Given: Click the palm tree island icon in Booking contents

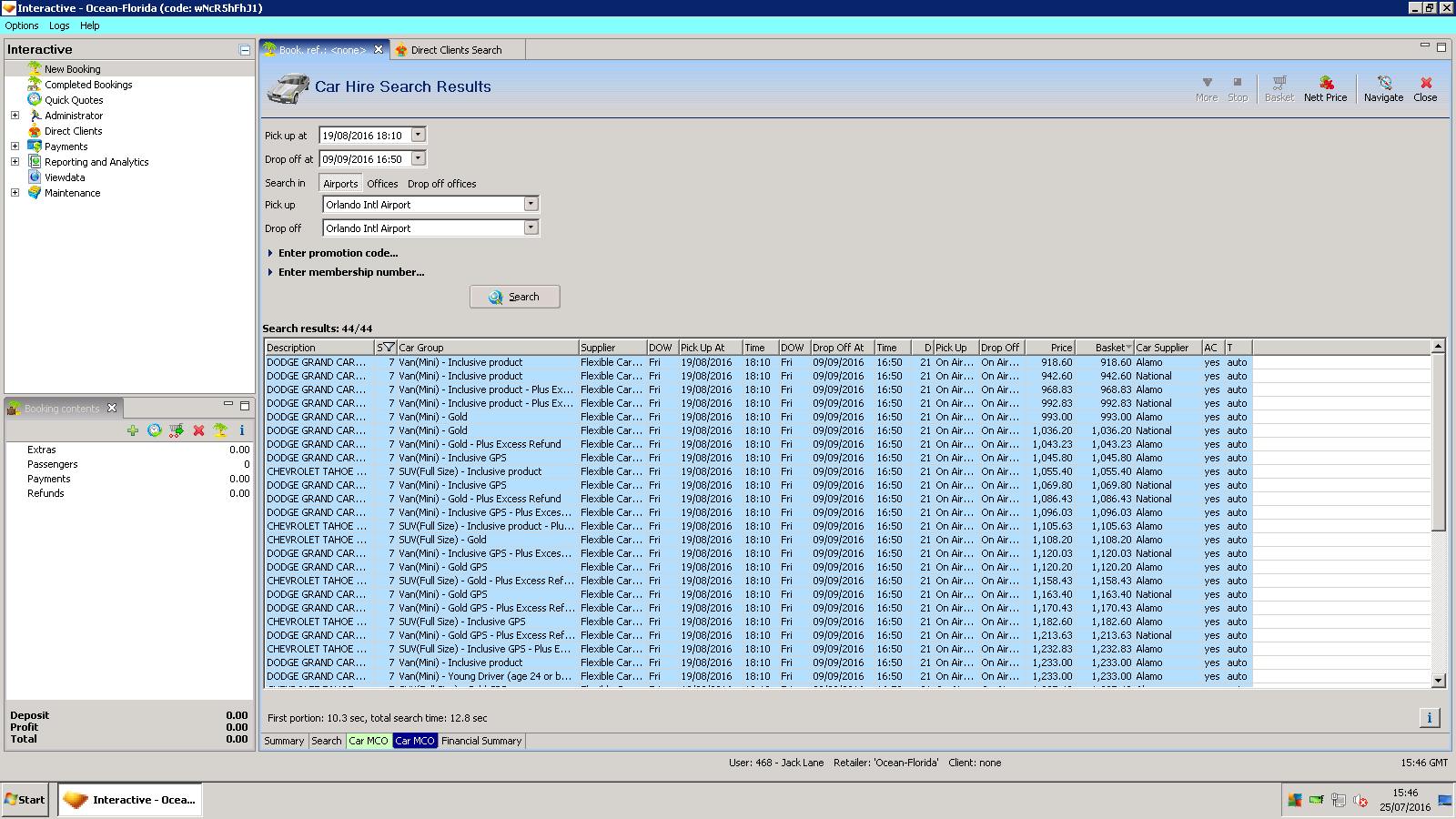Looking at the screenshot, I should tap(220, 430).
